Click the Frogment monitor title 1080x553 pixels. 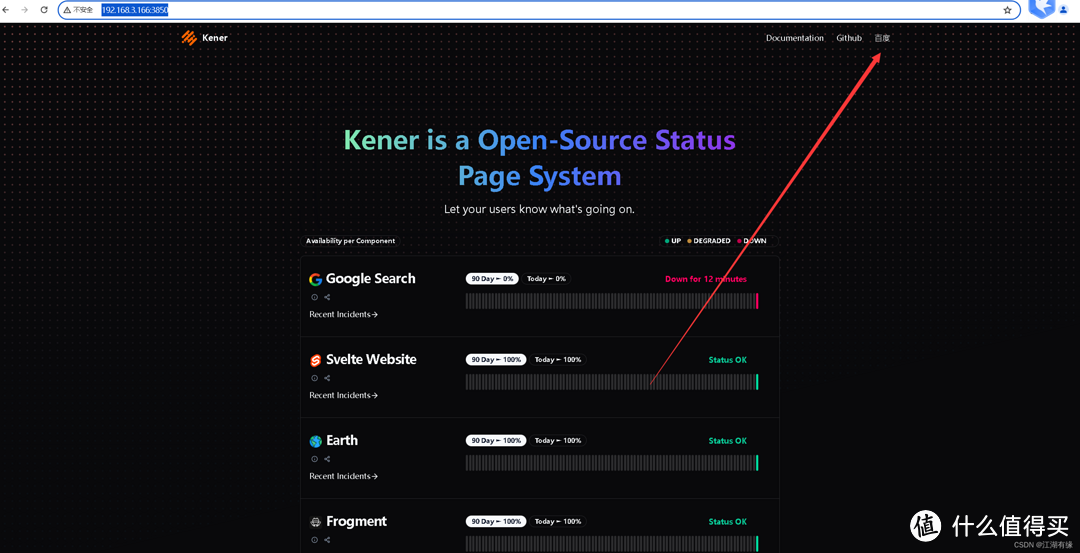[x=356, y=521]
